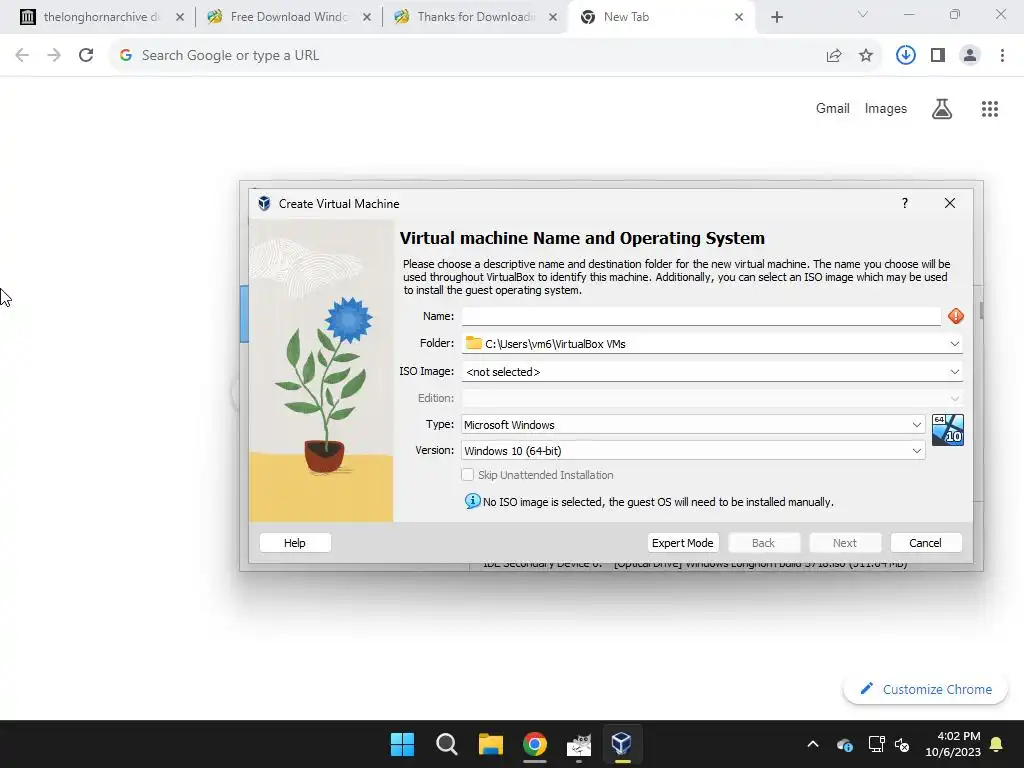Toggle Skip Unattended Installation checkbox

[x=468, y=475]
